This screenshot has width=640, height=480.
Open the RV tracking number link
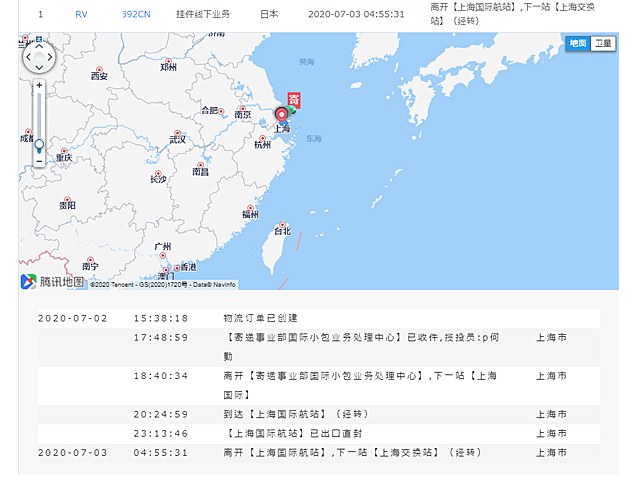82,15
